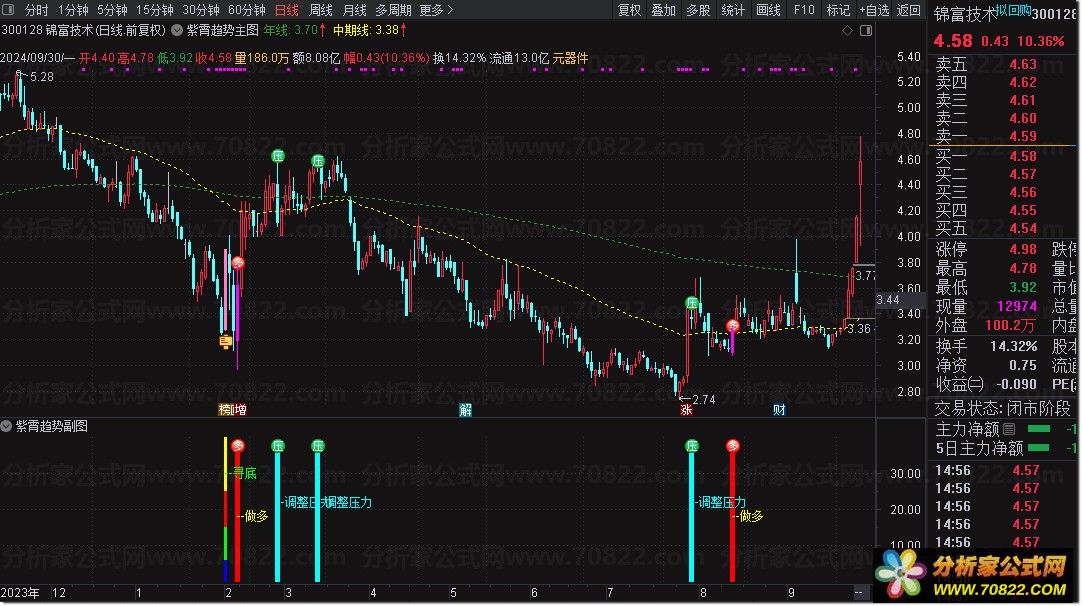Click 交易状态: 闭市阶段 status
The height and width of the screenshot is (606, 1083).
(1002, 408)
